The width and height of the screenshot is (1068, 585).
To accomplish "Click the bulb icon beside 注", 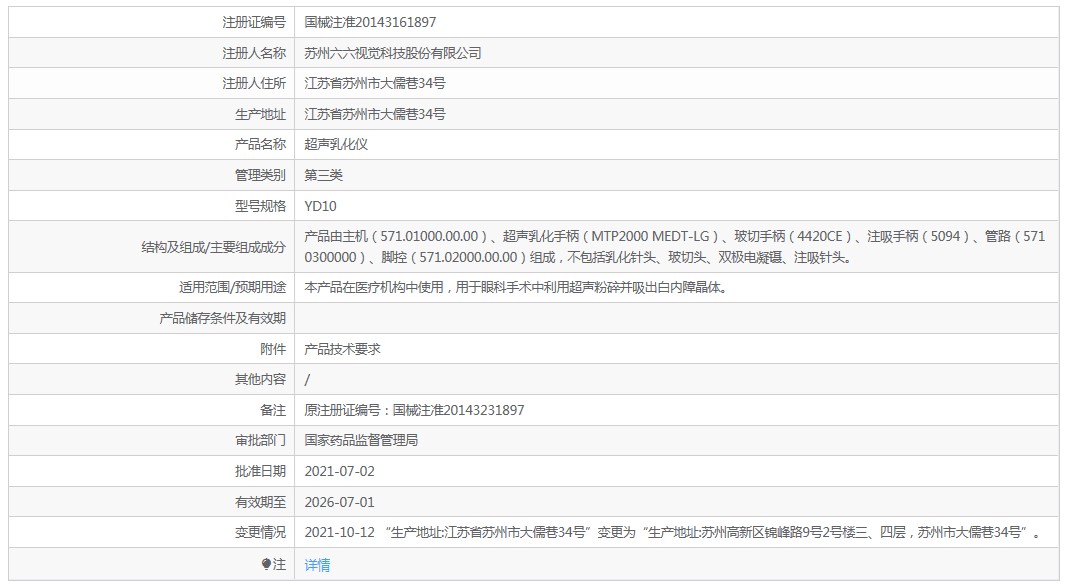I will point(266,564).
